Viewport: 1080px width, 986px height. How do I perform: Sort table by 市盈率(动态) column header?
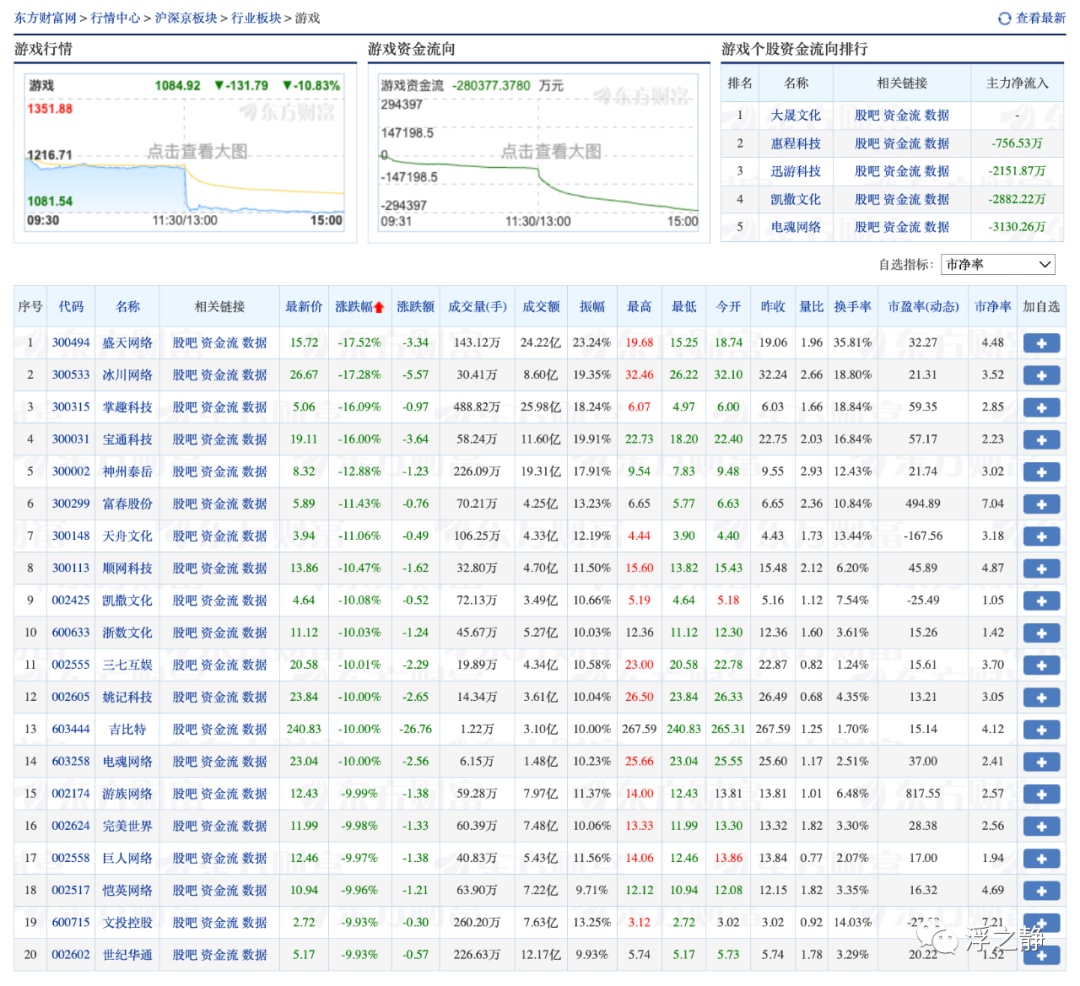pos(923,307)
